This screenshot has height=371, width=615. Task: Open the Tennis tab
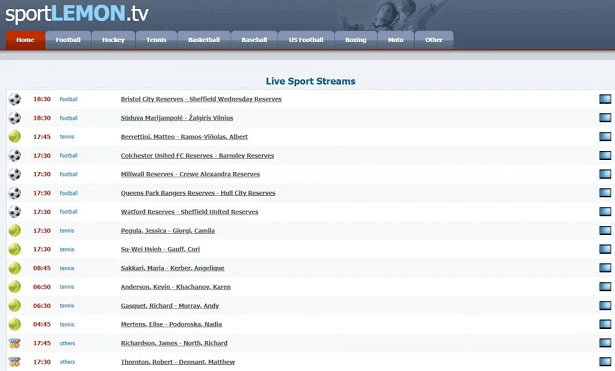pos(156,40)
